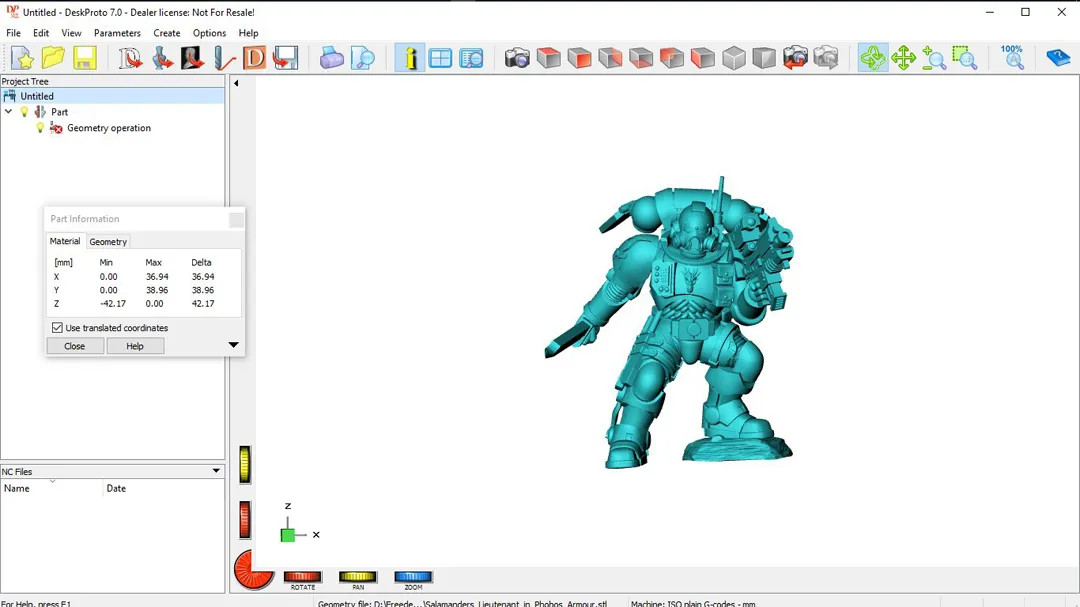Click the yellow vertical pan thumbwheel

[x=245, y=464]
